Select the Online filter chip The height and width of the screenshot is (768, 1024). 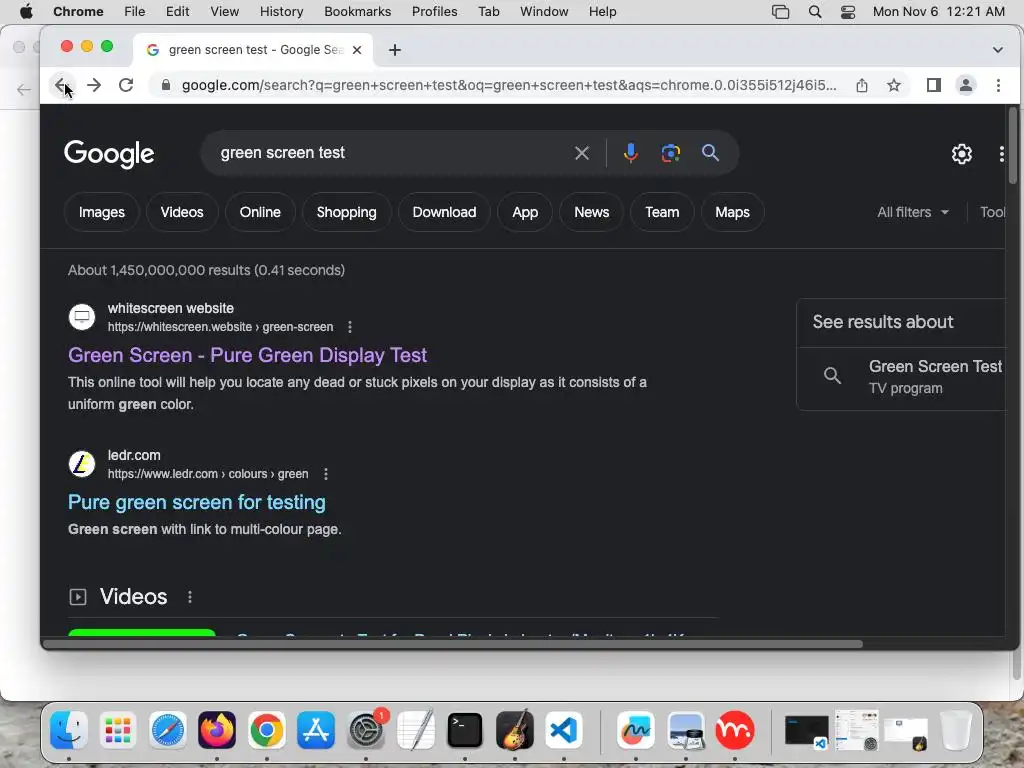coord(260,212)
